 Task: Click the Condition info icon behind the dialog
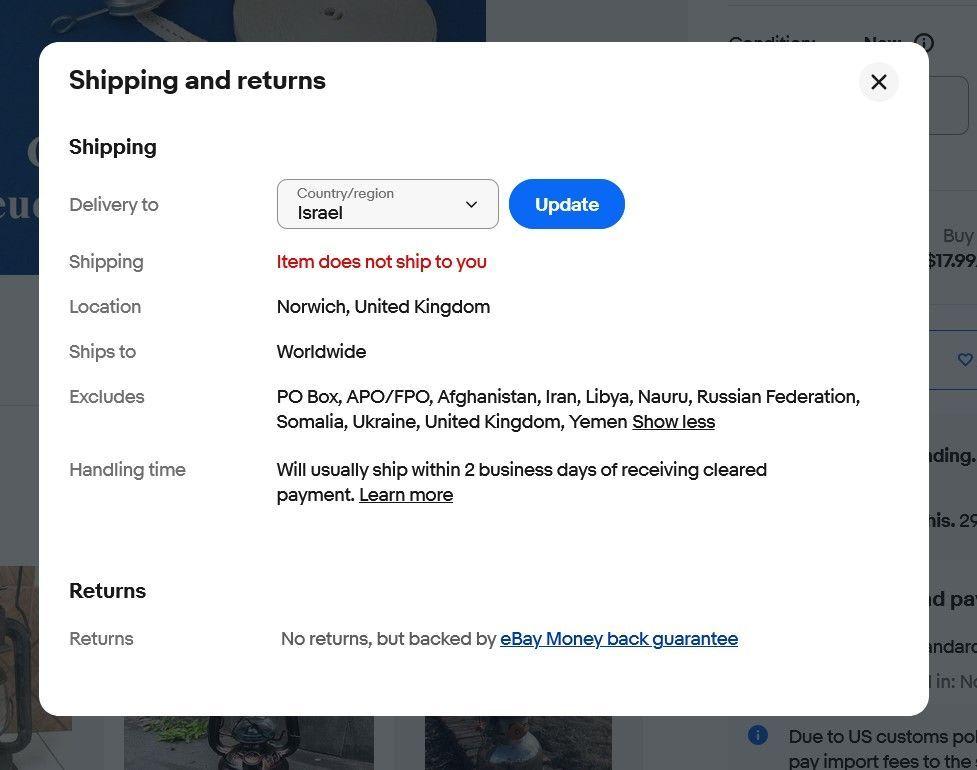pyautogui.click(x=924, y=42)
